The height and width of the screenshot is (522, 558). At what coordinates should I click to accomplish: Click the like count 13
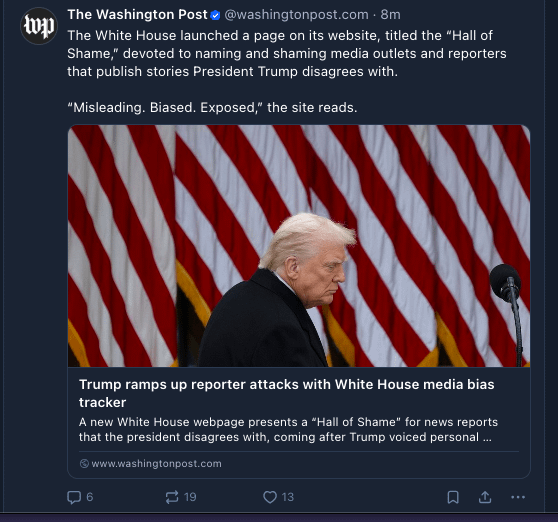click(x=288, y=497)
